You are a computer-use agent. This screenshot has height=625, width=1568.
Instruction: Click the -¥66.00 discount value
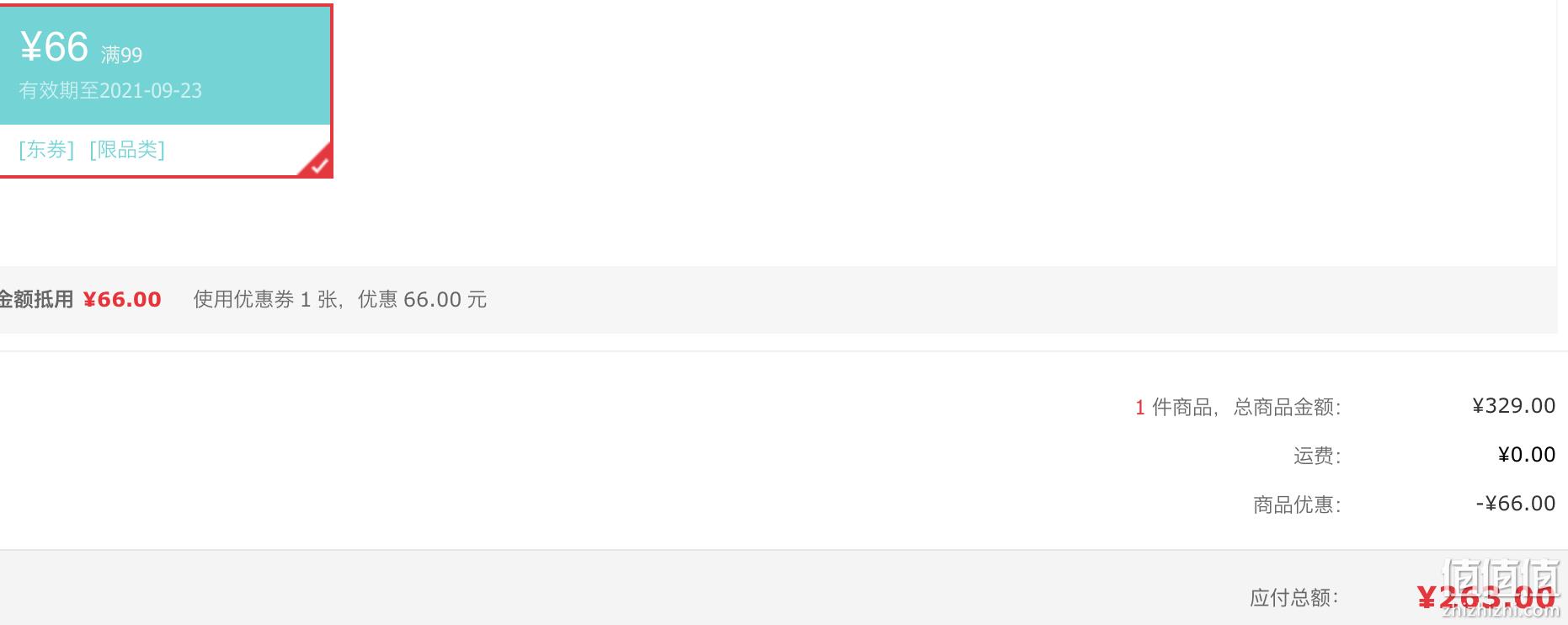(x=1515, y=504)
